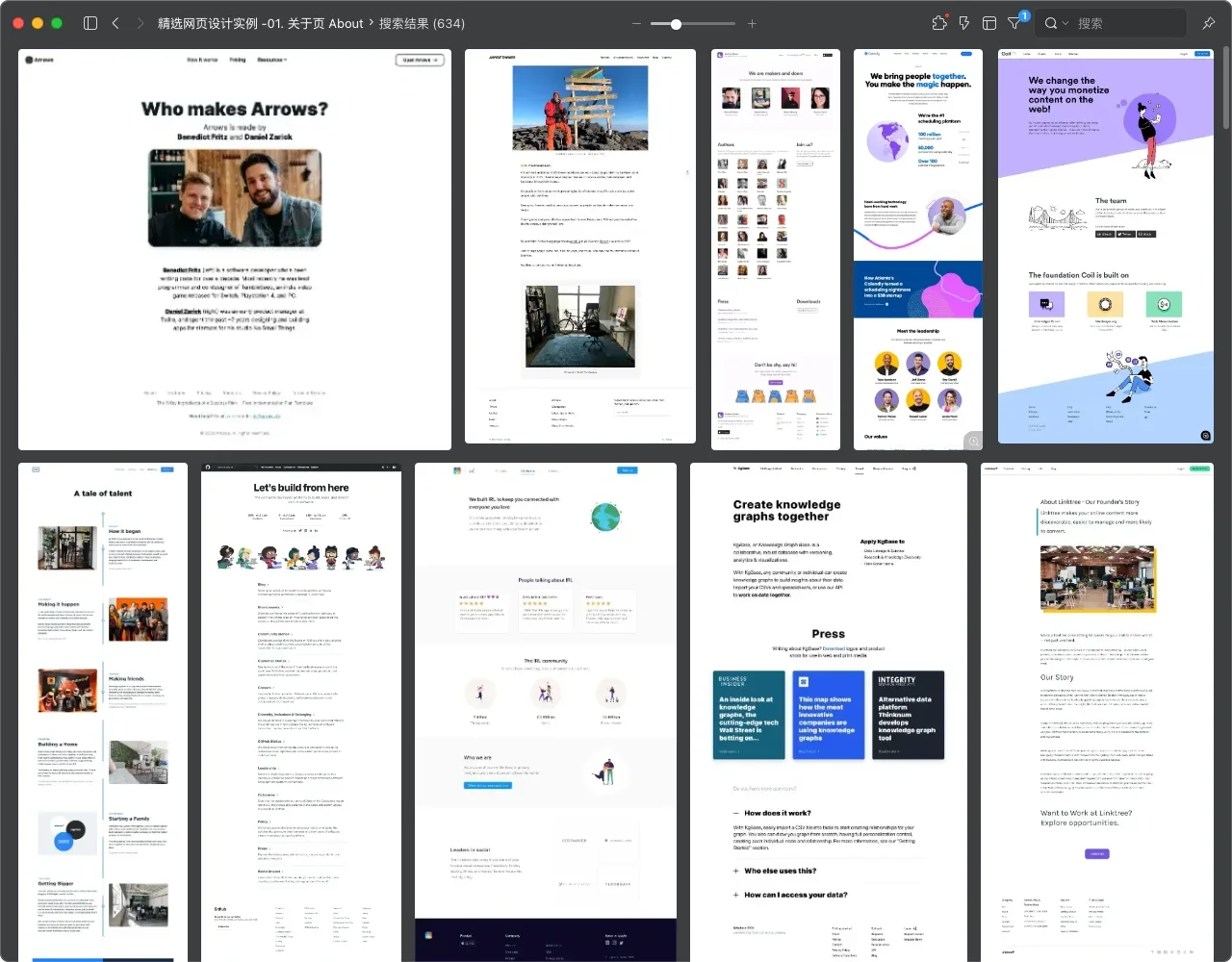This screenshot has width=1232, height=962.
Task: Select the 搜索结果 (634) breadcrumb
Action: [x=422, y=23]
